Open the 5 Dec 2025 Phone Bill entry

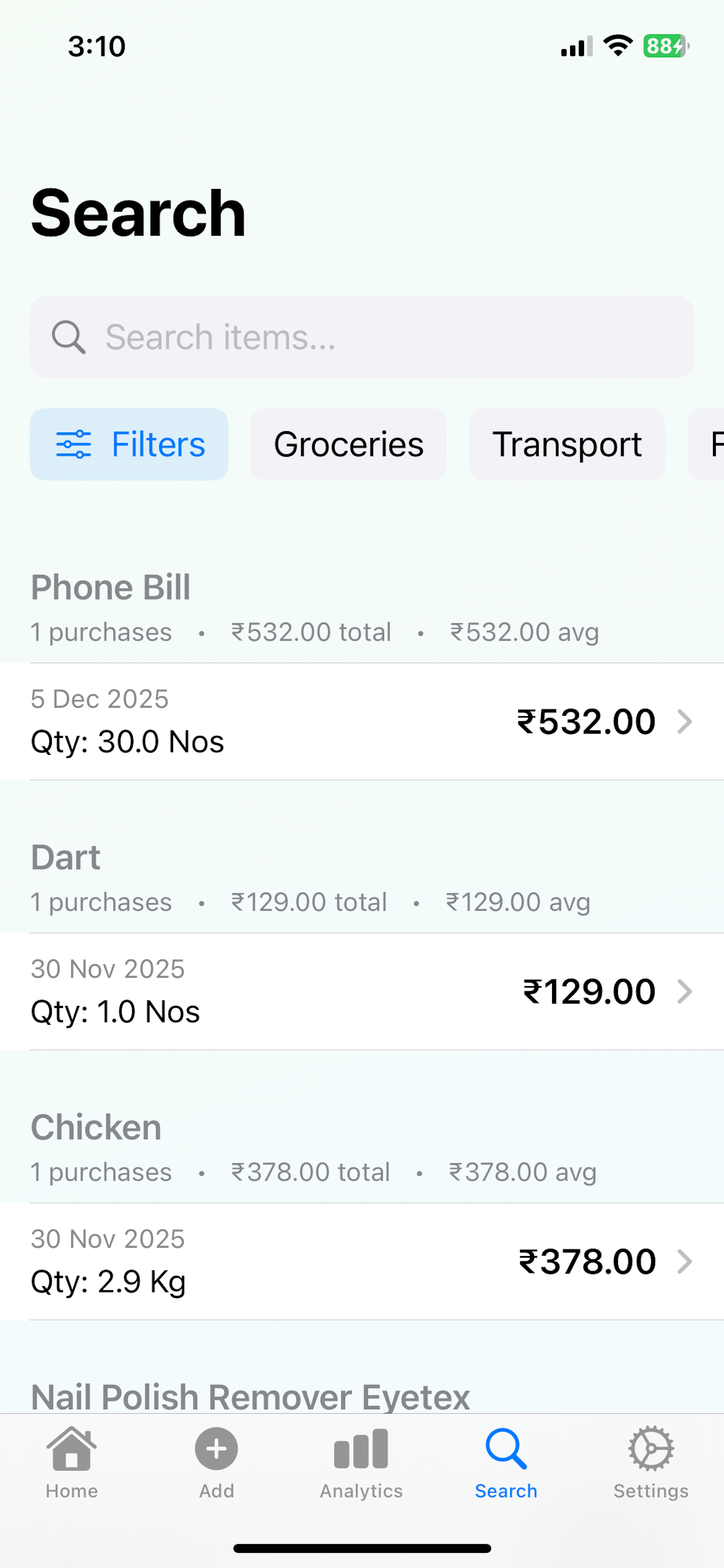click(x=362, y=722)
